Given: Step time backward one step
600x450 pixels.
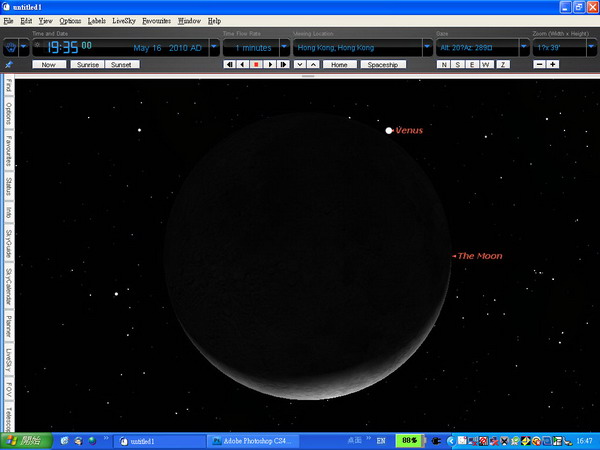Looking at the screenshot, I should click(242, 64).
